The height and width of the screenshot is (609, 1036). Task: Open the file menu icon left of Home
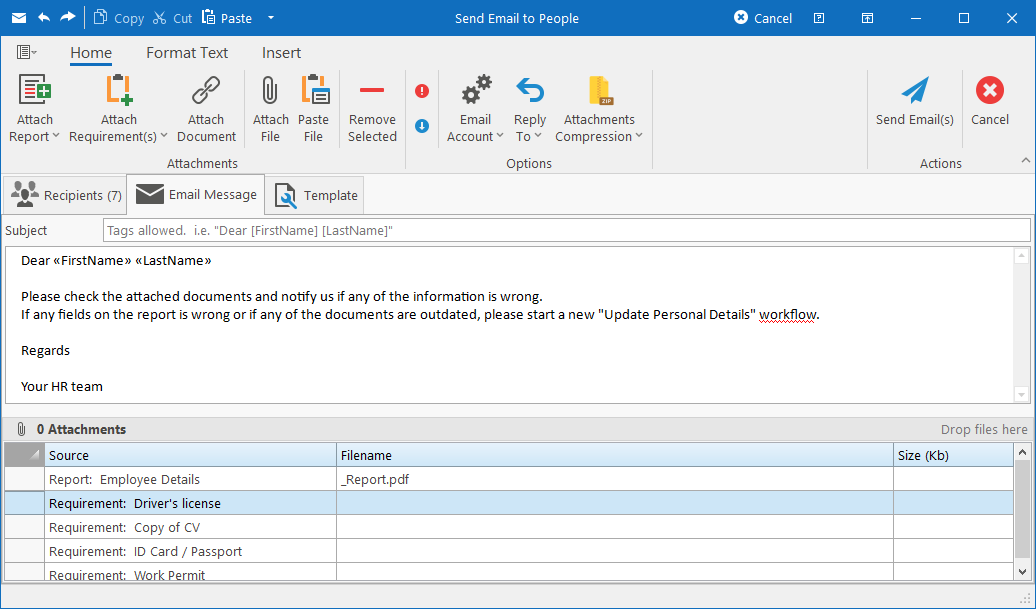tap(26, 52)
